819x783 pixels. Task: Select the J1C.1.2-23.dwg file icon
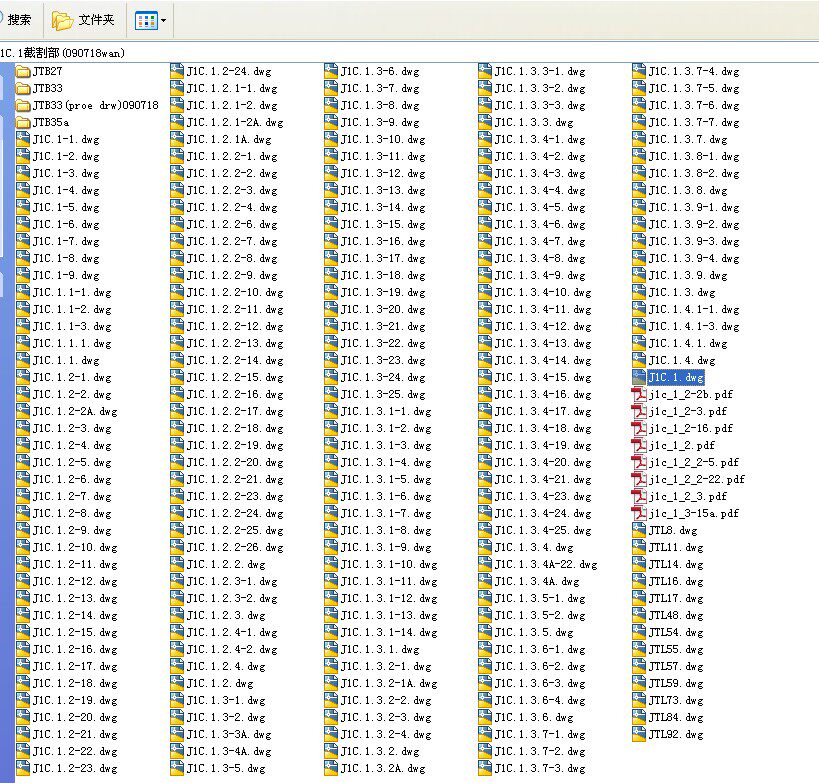point(22,768)
